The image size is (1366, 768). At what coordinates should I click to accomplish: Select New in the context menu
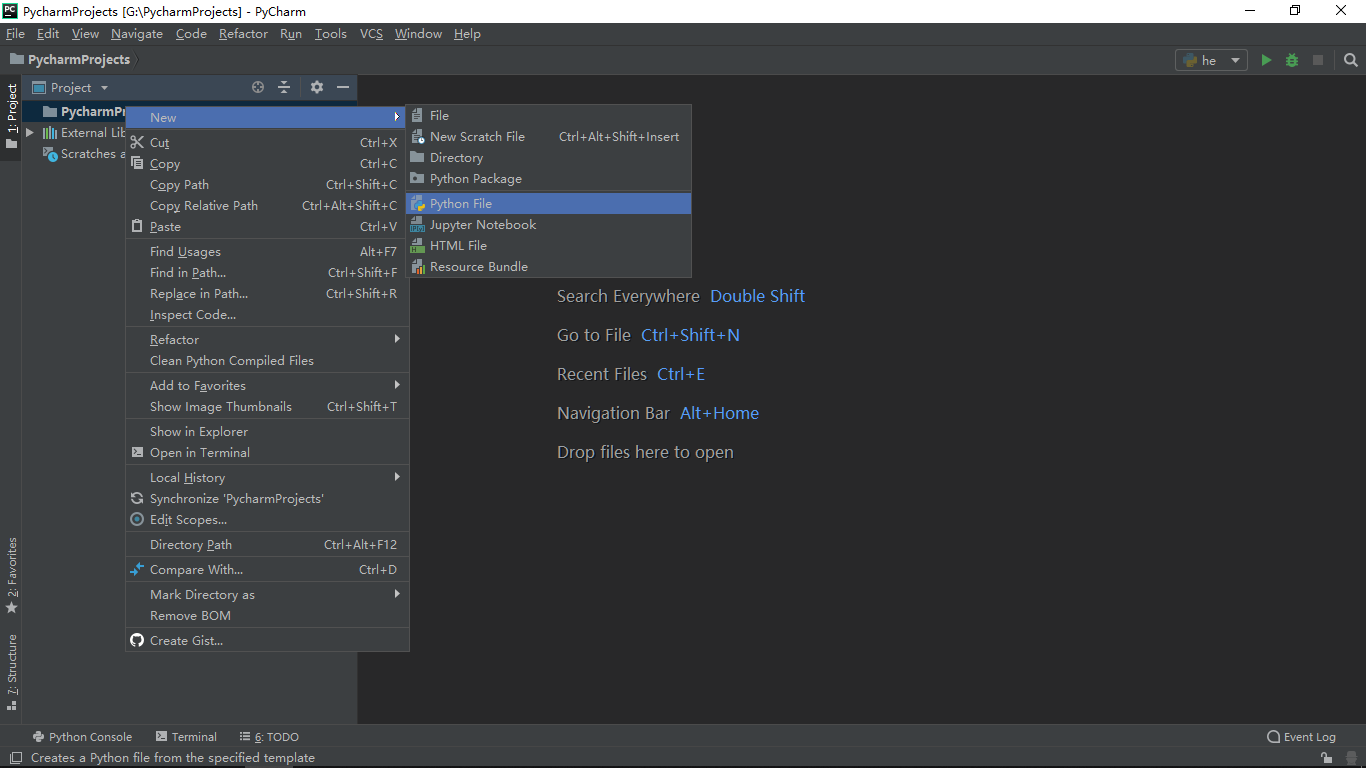click(267, 117)
